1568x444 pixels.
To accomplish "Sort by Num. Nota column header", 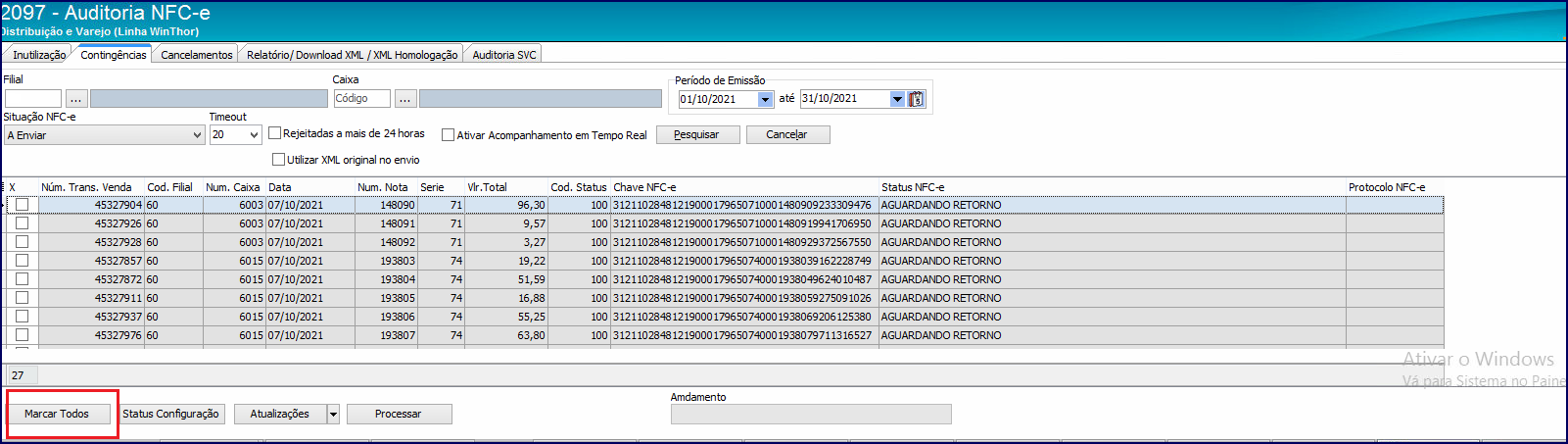I will 386,187.
